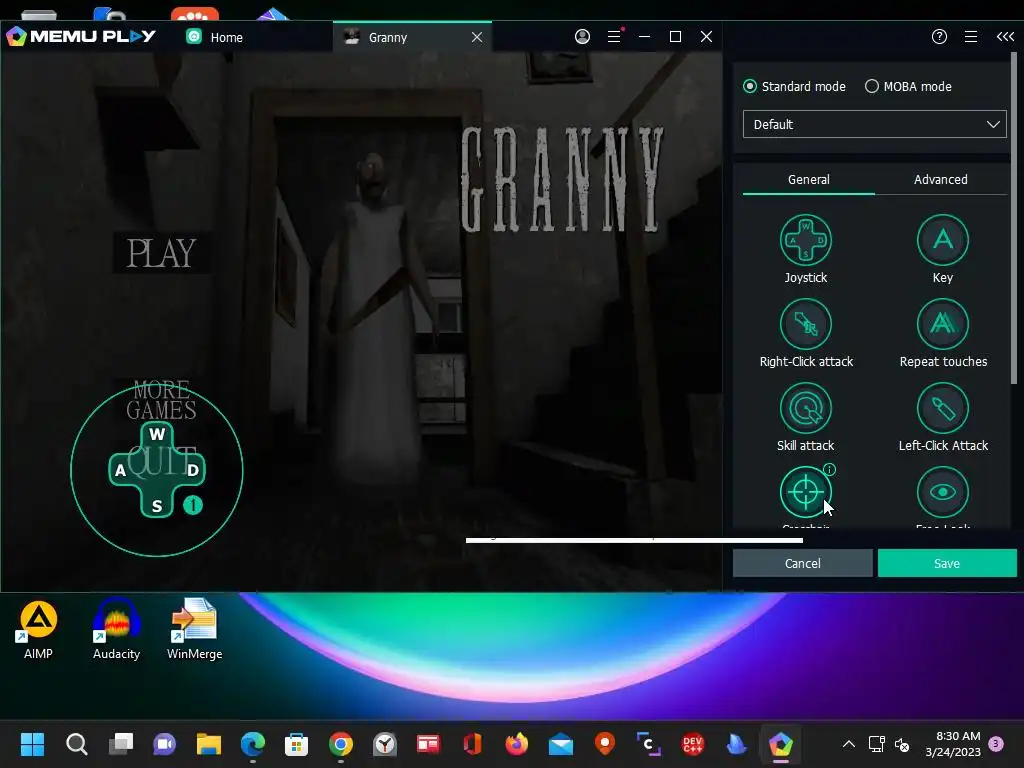Screen dimensions: 1024x768
Task: Click the W key on joystick overlay
Action: point(157,434)
